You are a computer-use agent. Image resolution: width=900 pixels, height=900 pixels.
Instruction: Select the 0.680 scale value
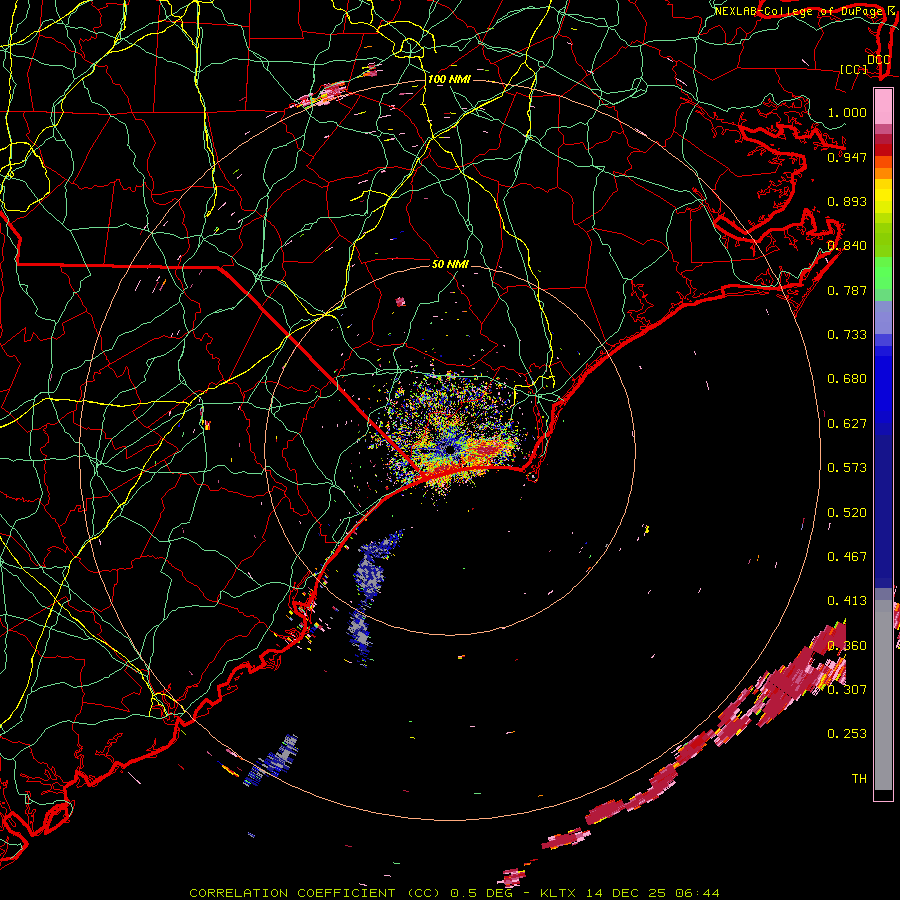[847, 379]
